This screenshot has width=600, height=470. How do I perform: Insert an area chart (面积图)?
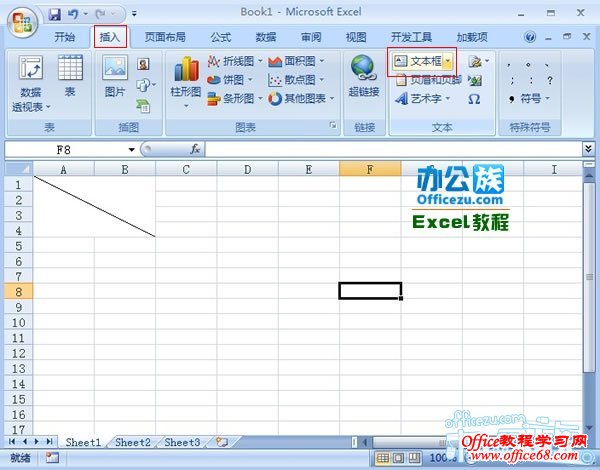[x=296, y=61]
